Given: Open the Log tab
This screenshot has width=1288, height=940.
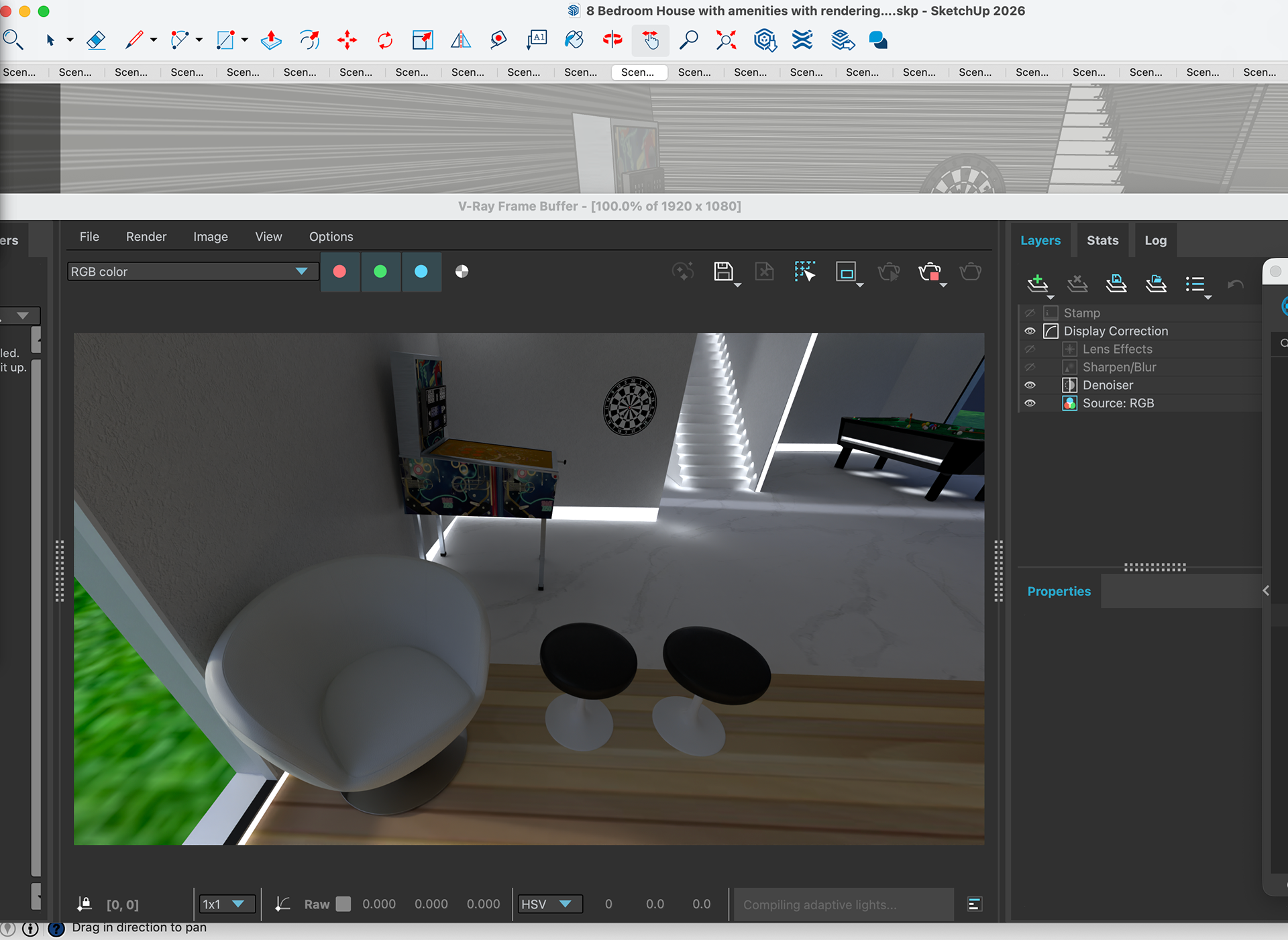Looking at the screenshot, I should 1155,240.
